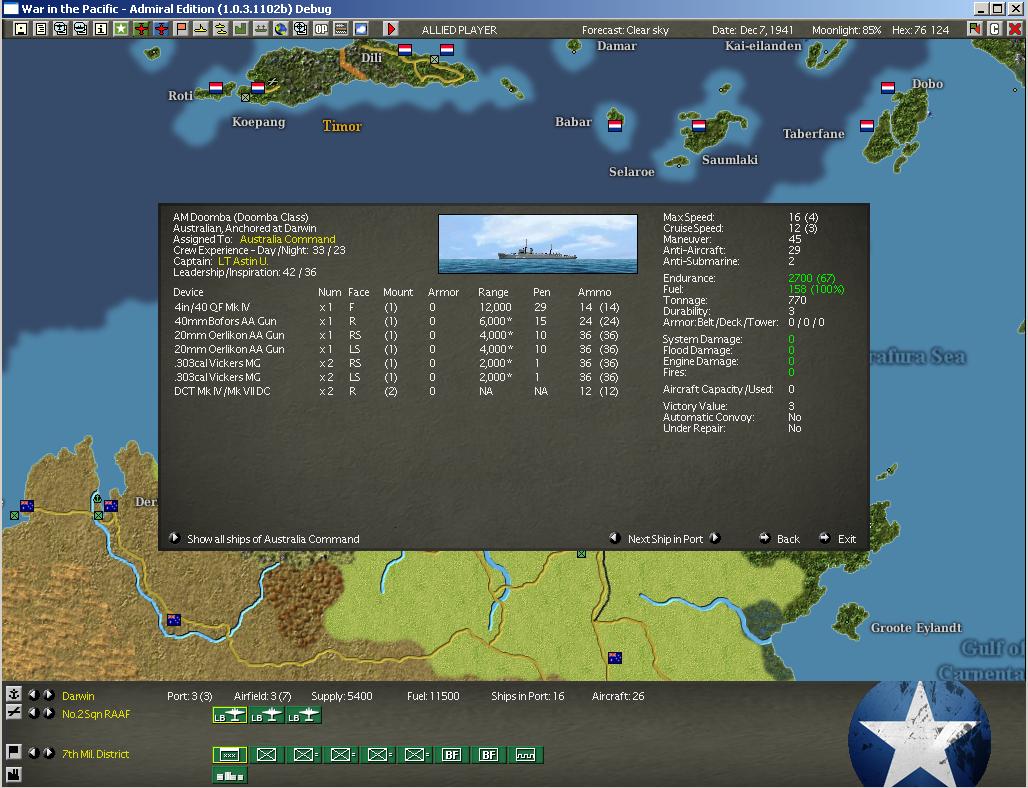Select the red plane on green toolbar icon
This screenshot has height=788, width=1028.
pyautogui.click(x=141, y=29)
